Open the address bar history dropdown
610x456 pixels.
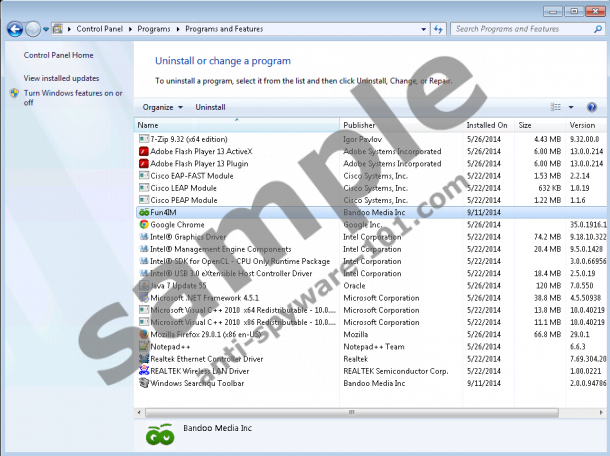point(424,29)
